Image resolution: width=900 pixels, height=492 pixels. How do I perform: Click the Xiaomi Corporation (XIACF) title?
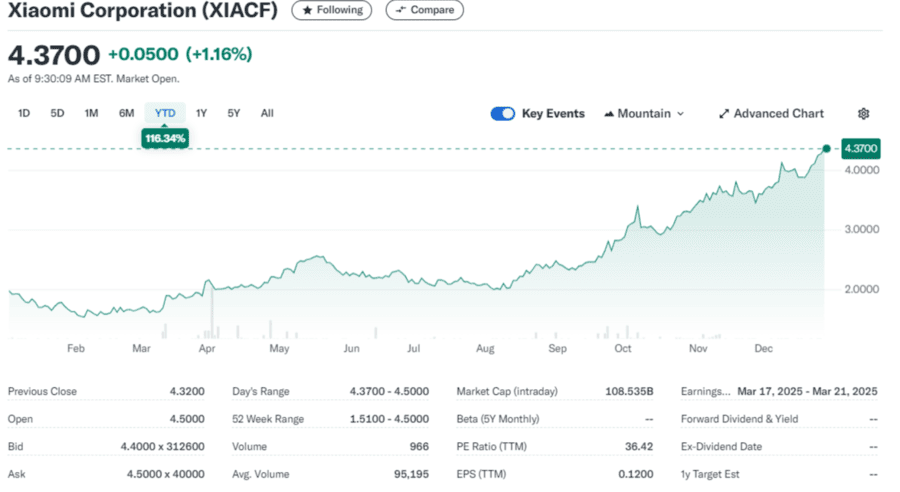click(142, 10)
